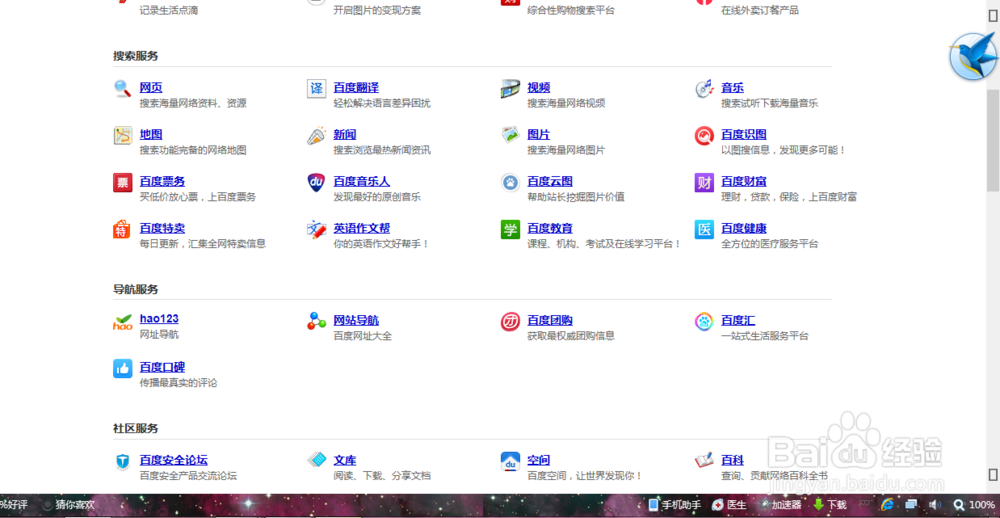Click the orange 特 bag icon for 百度特卖
Screen dimensions: 1000x518
(122, 229)
